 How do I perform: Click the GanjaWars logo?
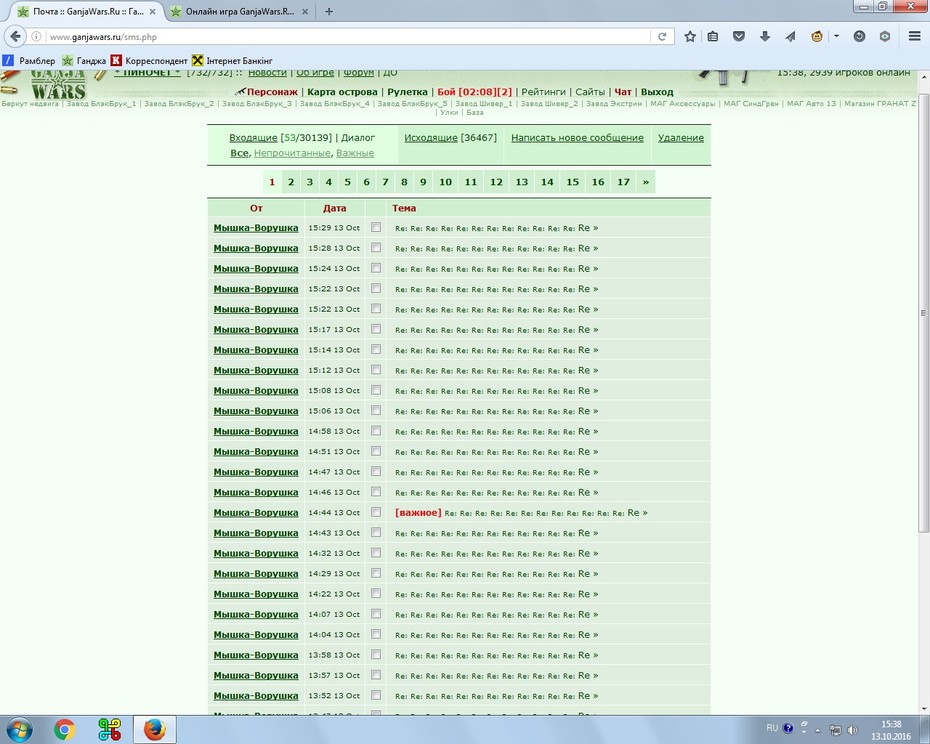pyautogui.click(x=58, y=85)
